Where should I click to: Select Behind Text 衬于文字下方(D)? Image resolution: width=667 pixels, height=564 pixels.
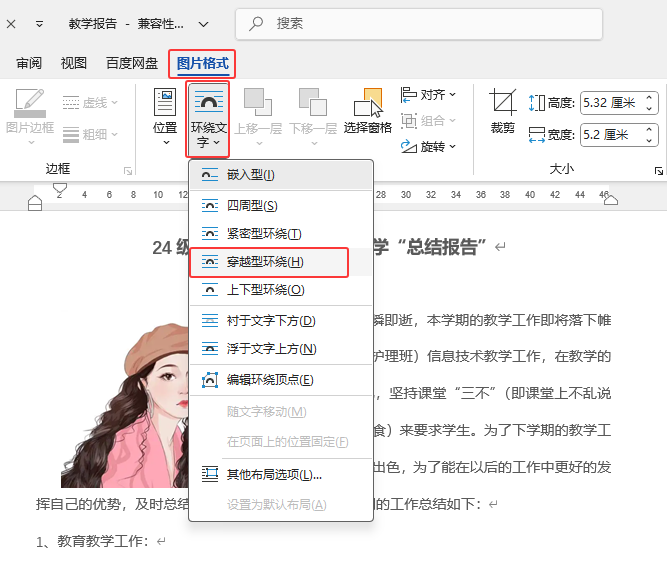(x=281, y=320)
